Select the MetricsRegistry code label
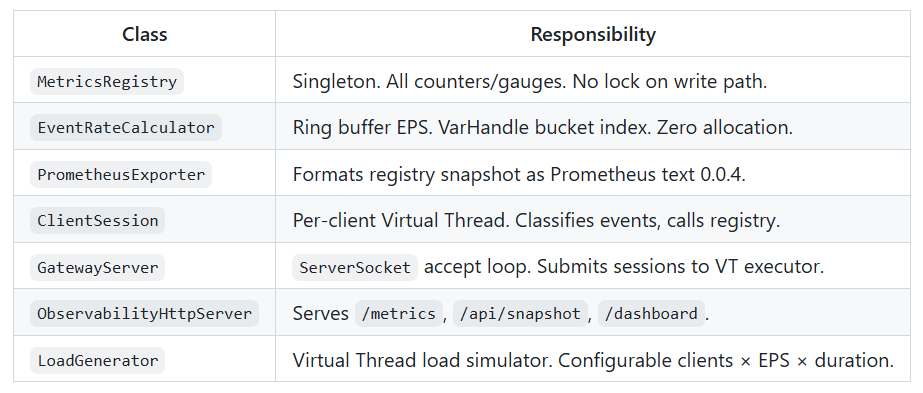The image size is (923, 393). tap(107, 81)
